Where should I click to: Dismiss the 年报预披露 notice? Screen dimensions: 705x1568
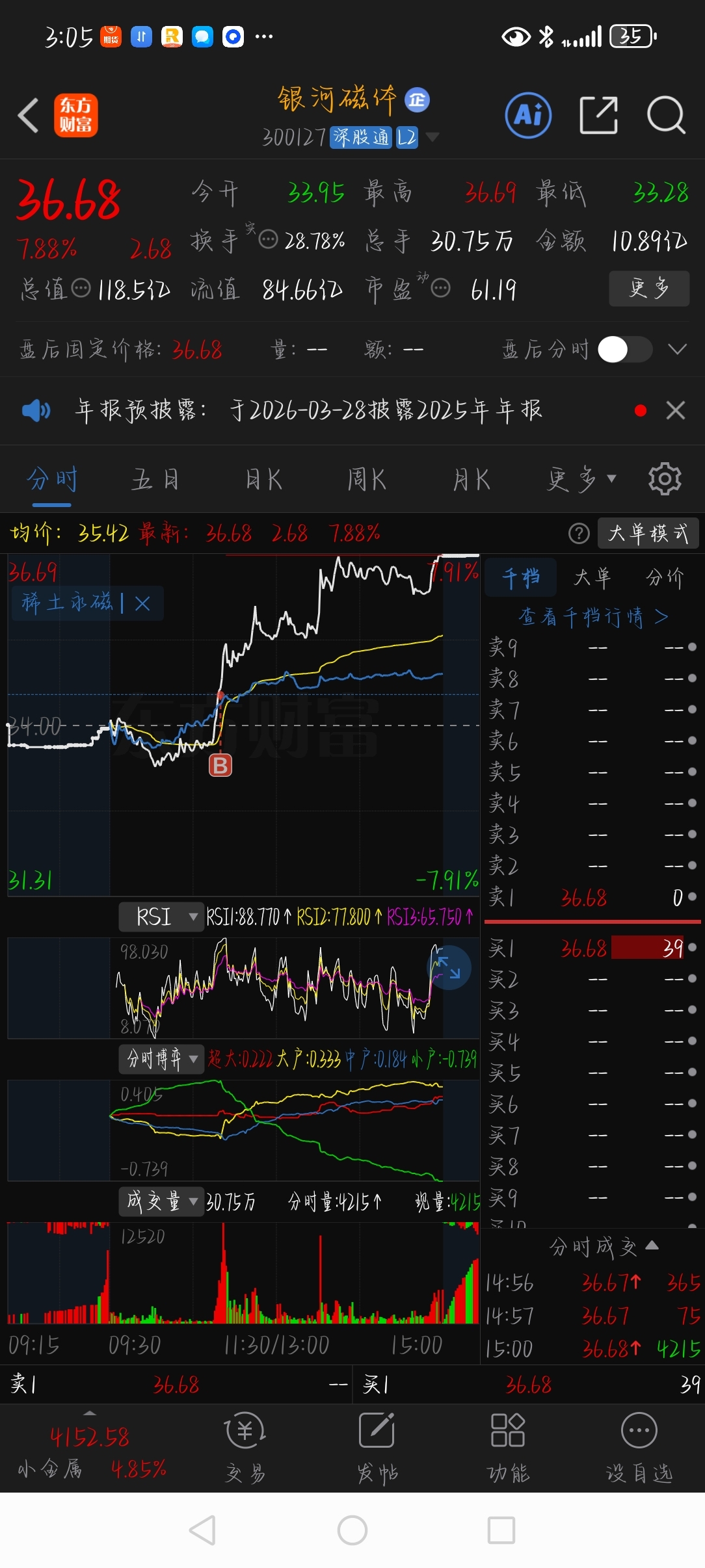click(x=676, y=410)
